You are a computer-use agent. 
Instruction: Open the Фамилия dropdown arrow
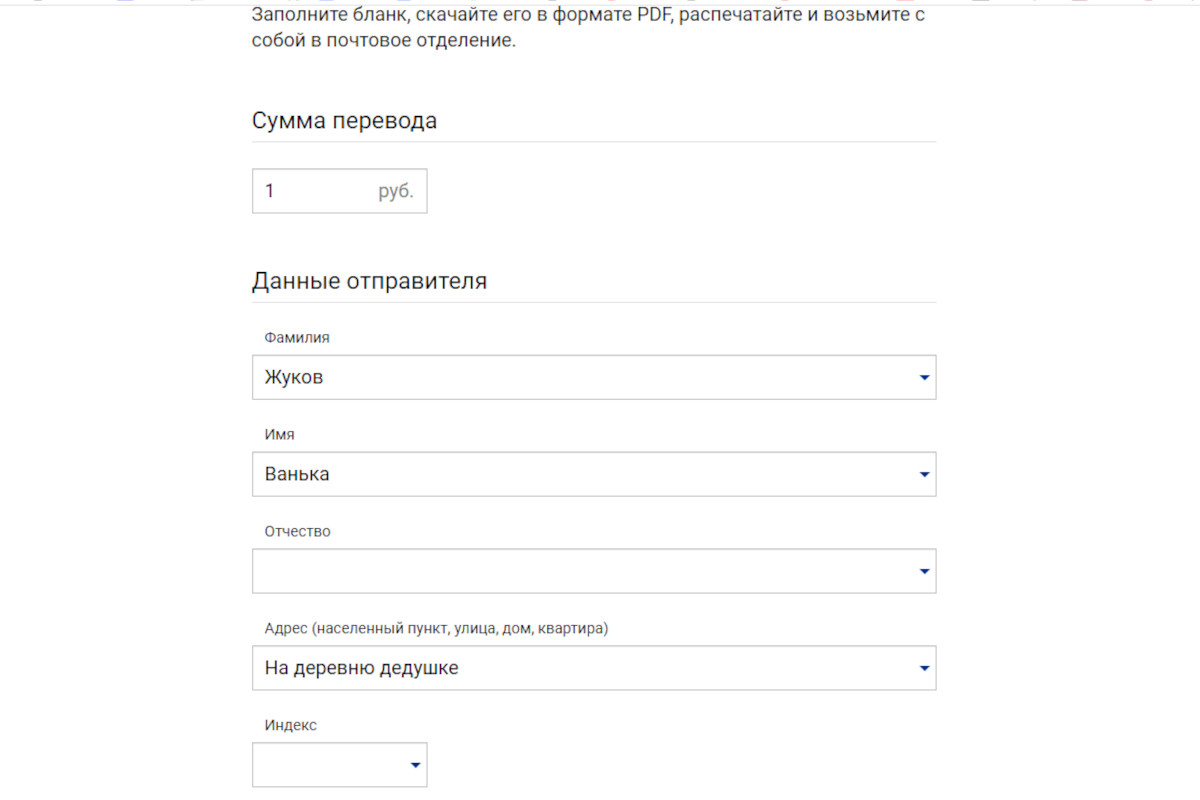924,378
